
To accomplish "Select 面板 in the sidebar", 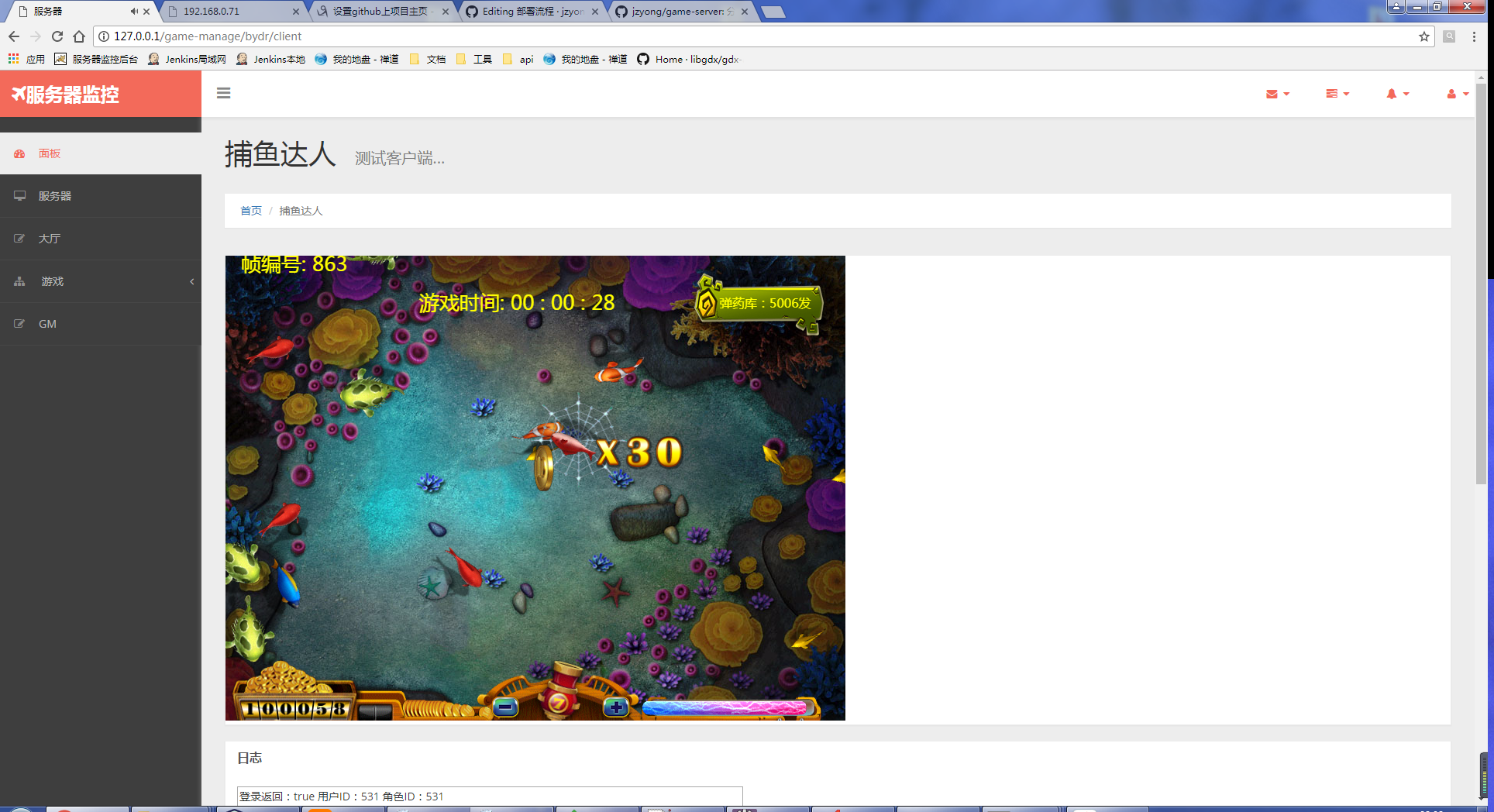I will [101, 153].
